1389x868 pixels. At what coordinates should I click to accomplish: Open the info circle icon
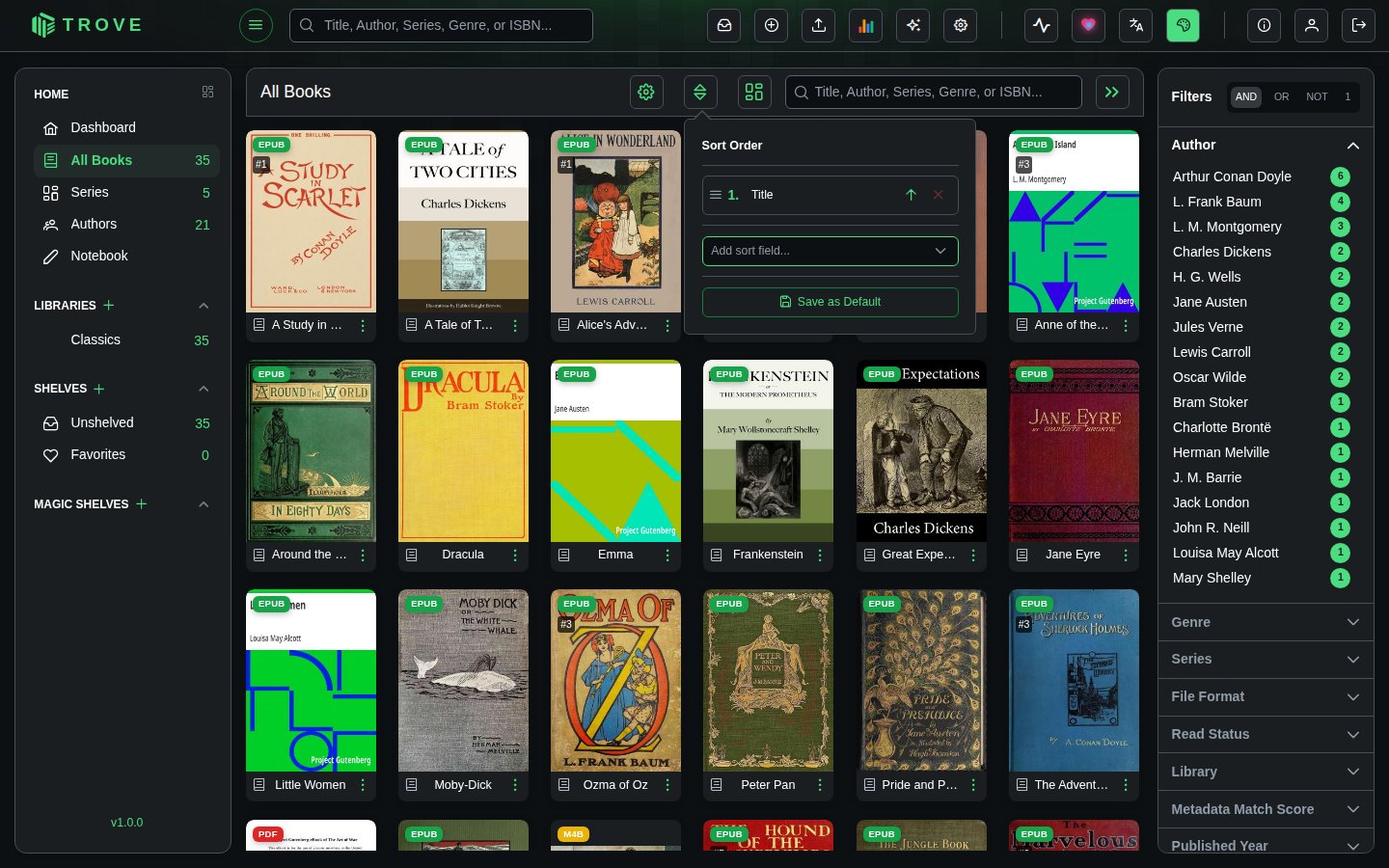(1265, 26)
